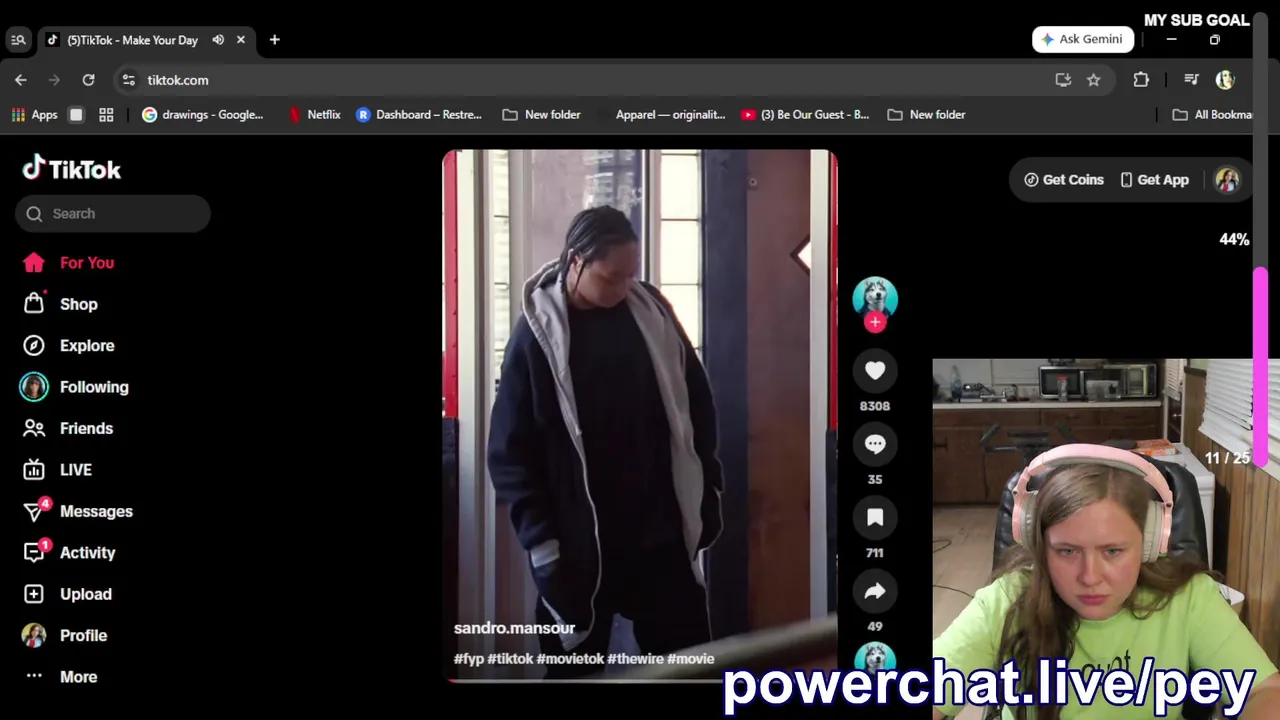
Task: Open the comments bubble icon
Action: 875,444
